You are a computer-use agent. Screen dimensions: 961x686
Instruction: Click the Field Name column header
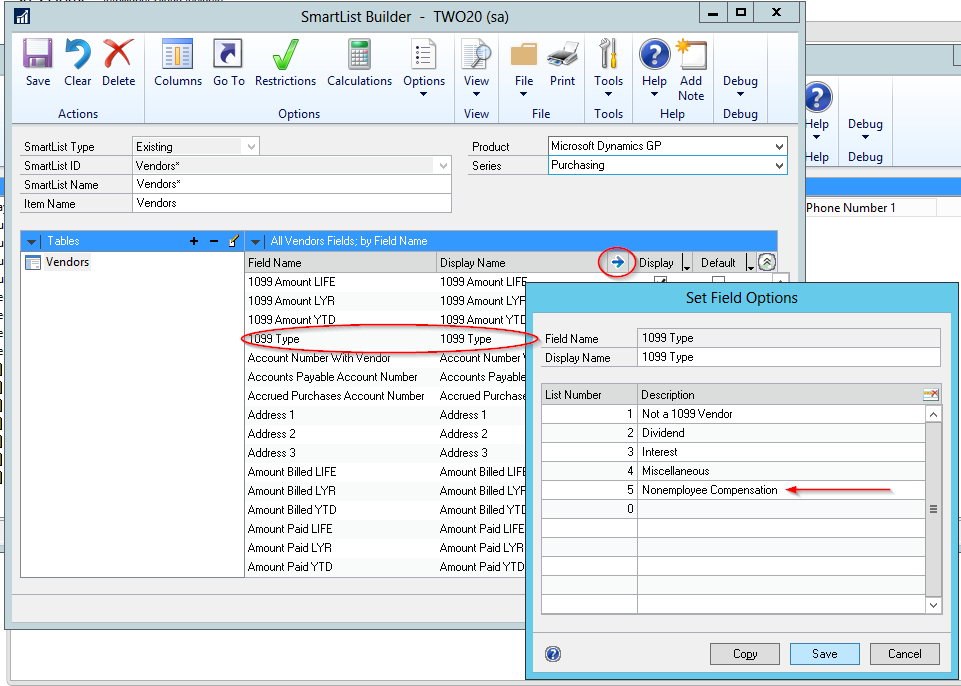click(340, 262)
